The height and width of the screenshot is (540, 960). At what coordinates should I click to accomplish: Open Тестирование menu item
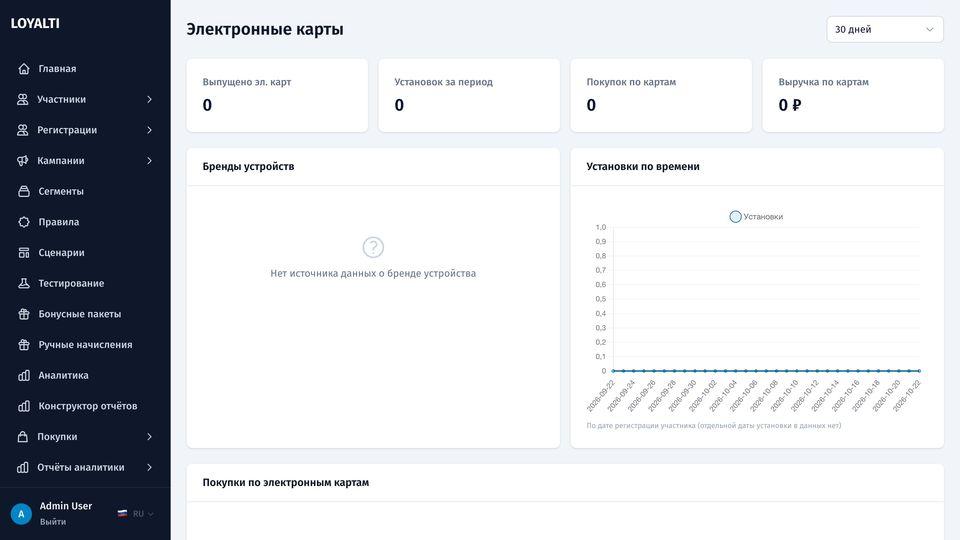coord(85,283)
